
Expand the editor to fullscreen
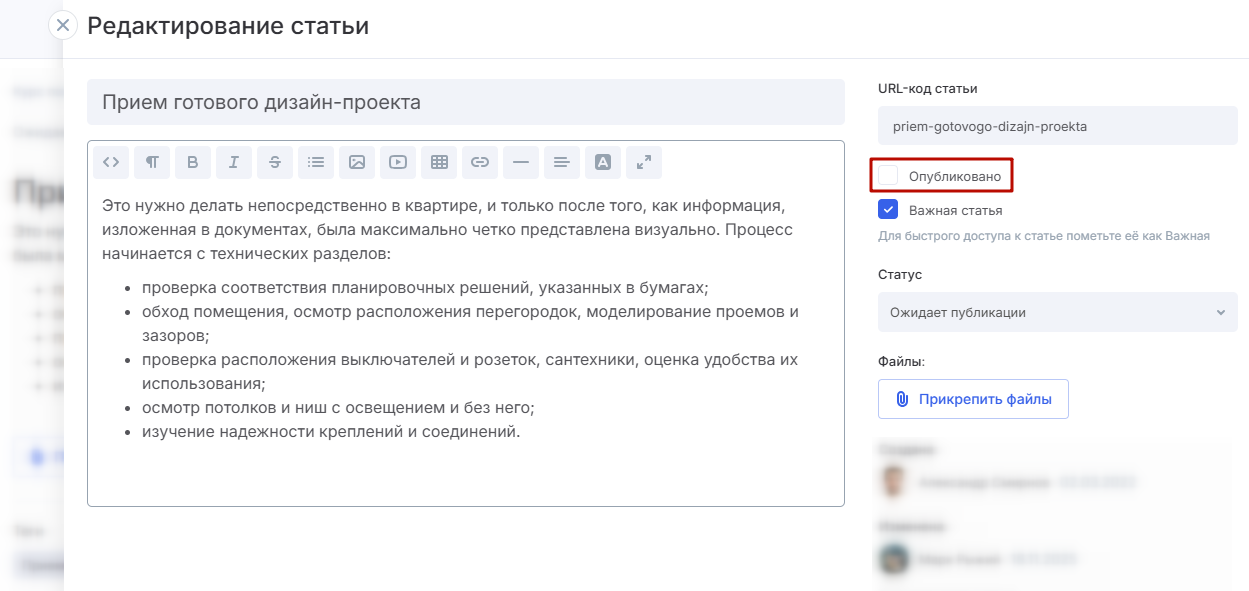point(644,162)
